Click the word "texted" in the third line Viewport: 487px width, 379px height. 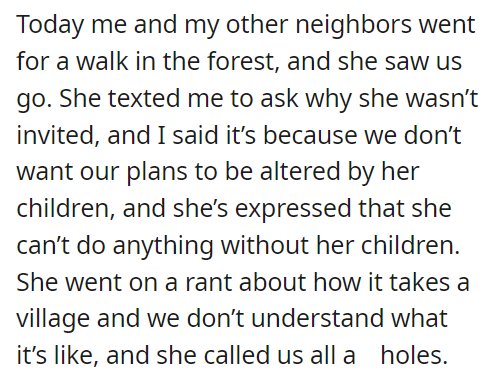pos(144,98)
